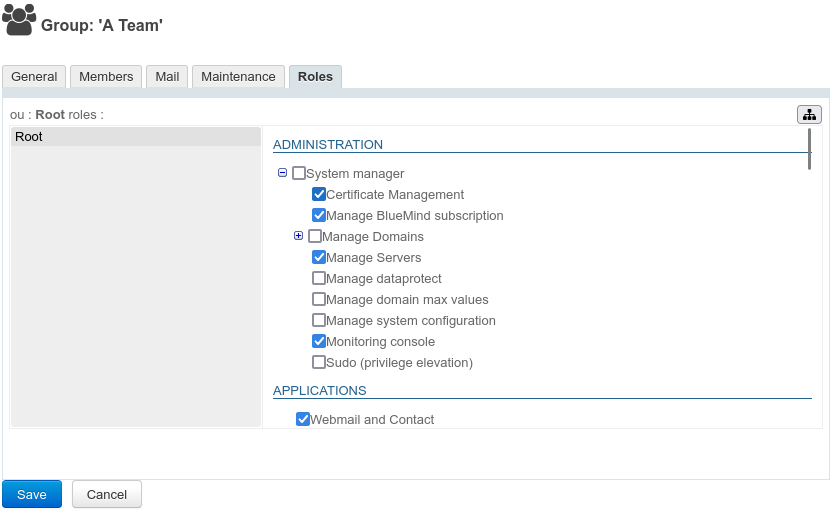Switch to the General tab
The image size is (830, 511).
(34, 77)
